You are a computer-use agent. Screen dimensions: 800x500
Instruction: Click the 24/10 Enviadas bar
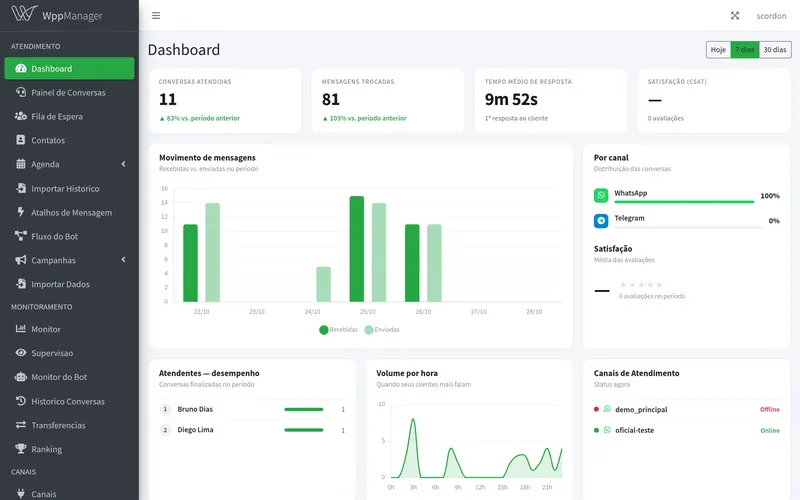pos(323,284)
